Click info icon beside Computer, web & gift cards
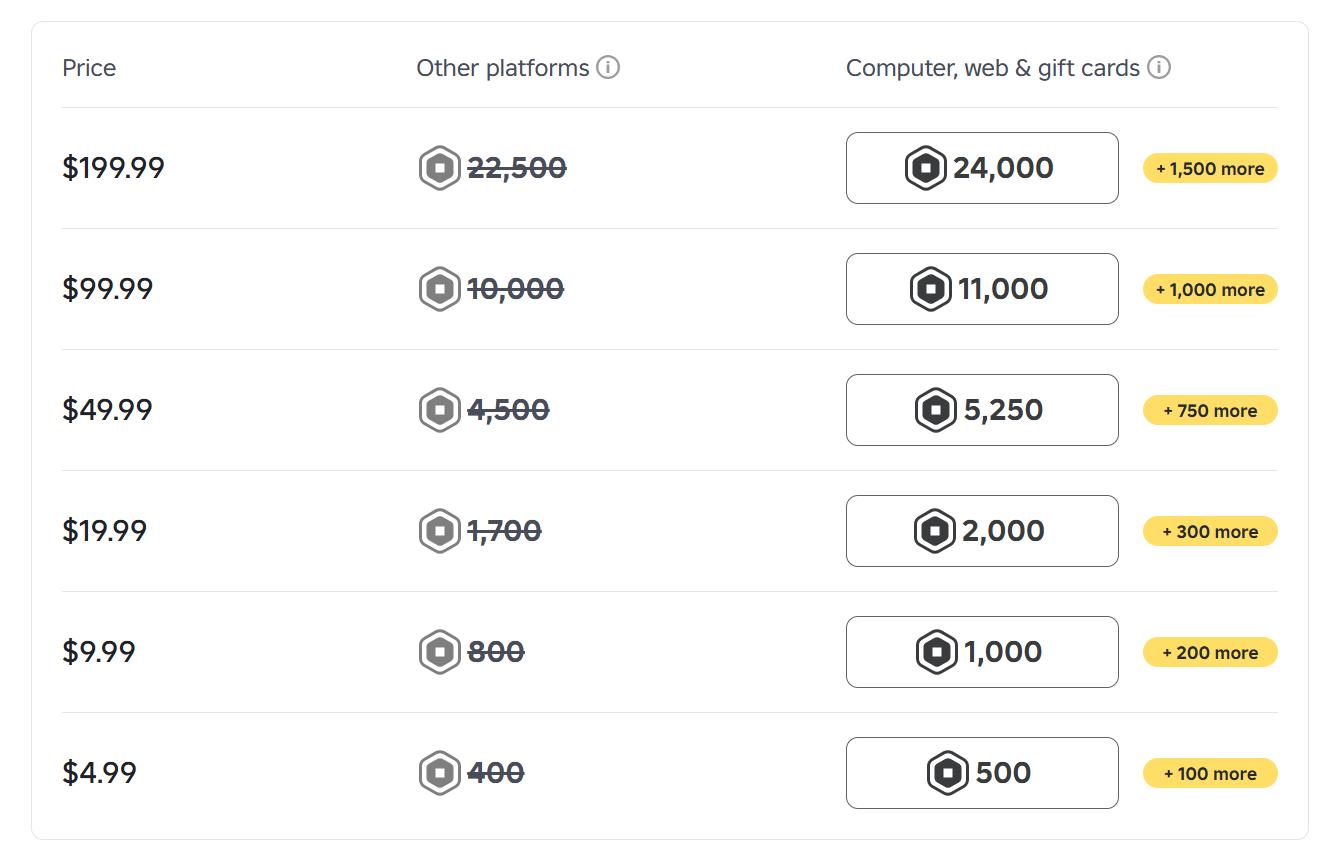The height and width of the screenshot is (855, 1329). (x=1159, y=68)
